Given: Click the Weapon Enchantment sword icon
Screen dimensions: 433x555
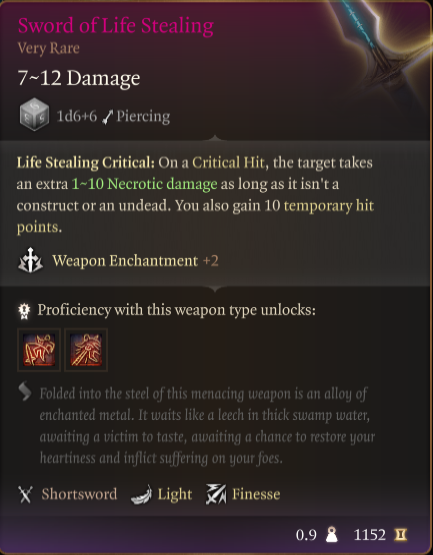Looking at the screenshot, I should 30,260.
